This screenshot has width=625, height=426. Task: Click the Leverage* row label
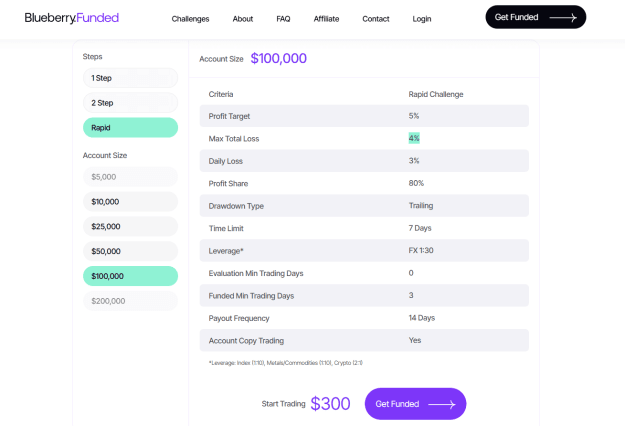tap(226, 251)
